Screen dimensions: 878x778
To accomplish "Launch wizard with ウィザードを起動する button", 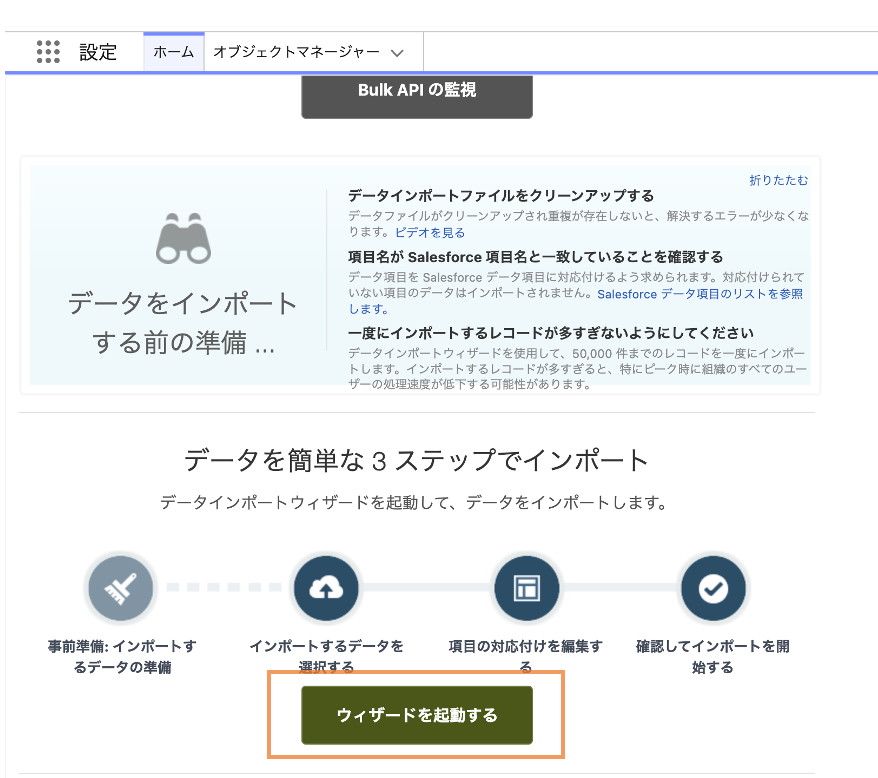I will pos(417,715).
